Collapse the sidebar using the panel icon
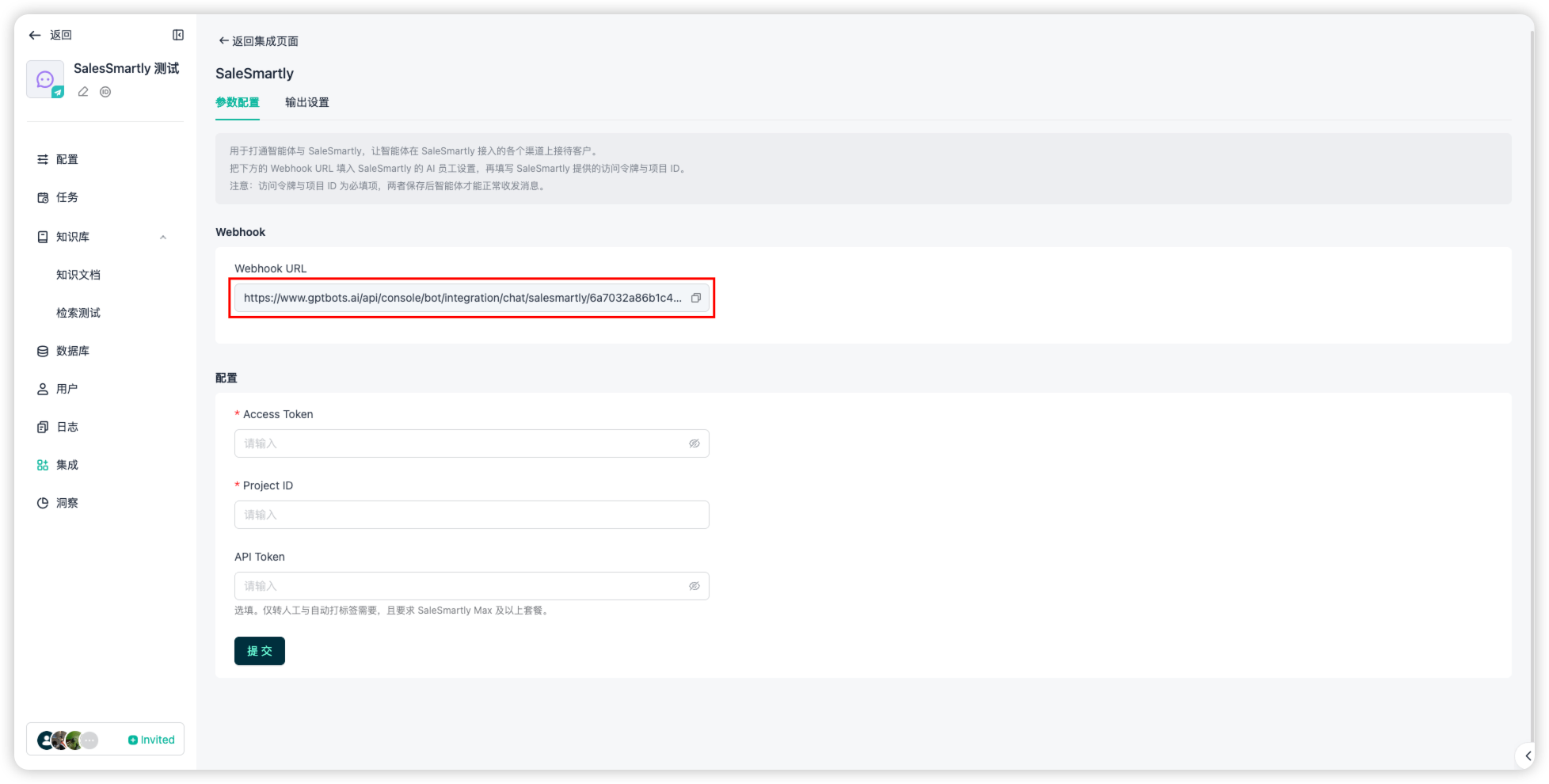The width and height of the screenshot is (1549, 784). pos(178,35)
